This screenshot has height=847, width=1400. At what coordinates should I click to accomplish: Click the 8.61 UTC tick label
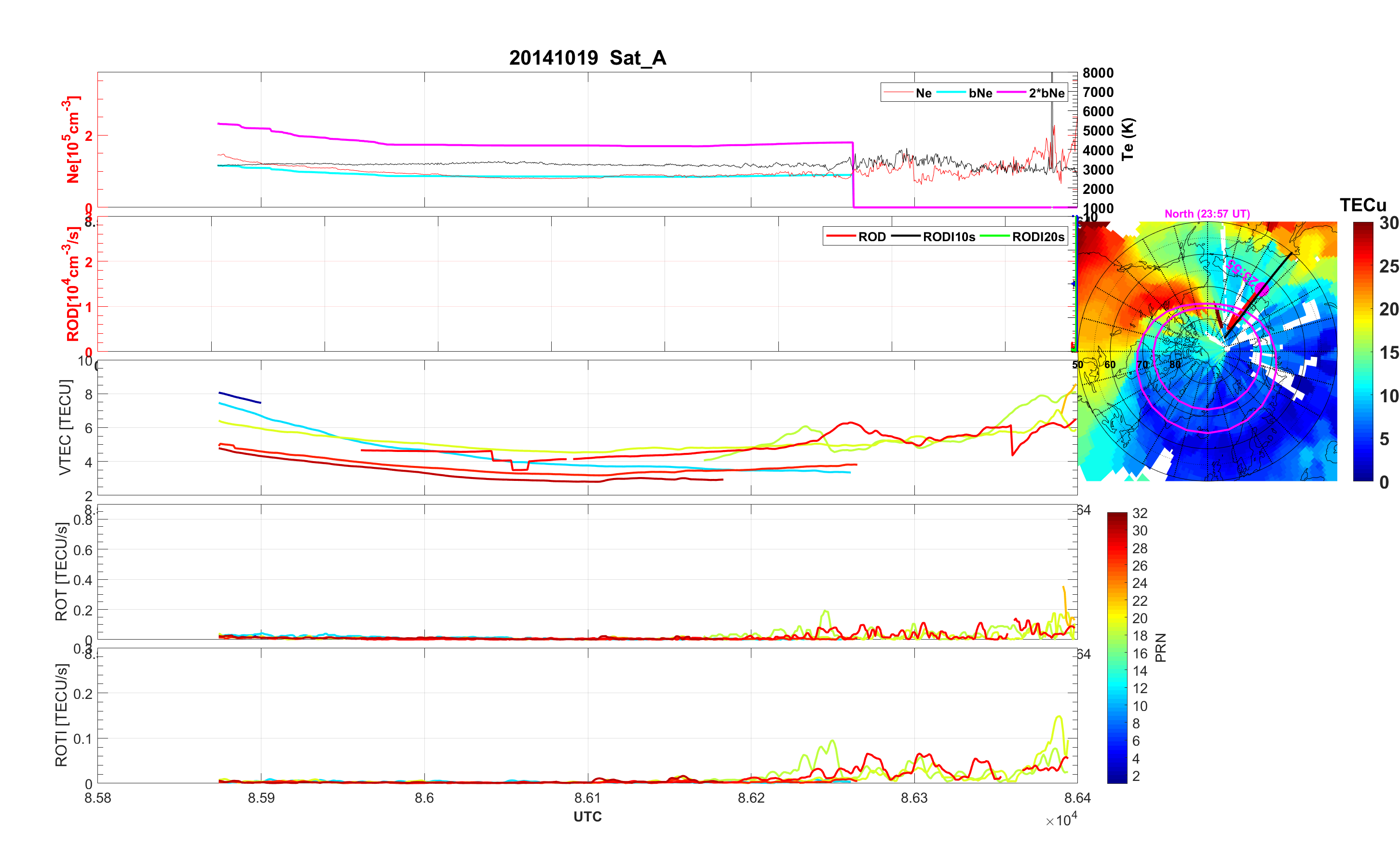point(587,797)
